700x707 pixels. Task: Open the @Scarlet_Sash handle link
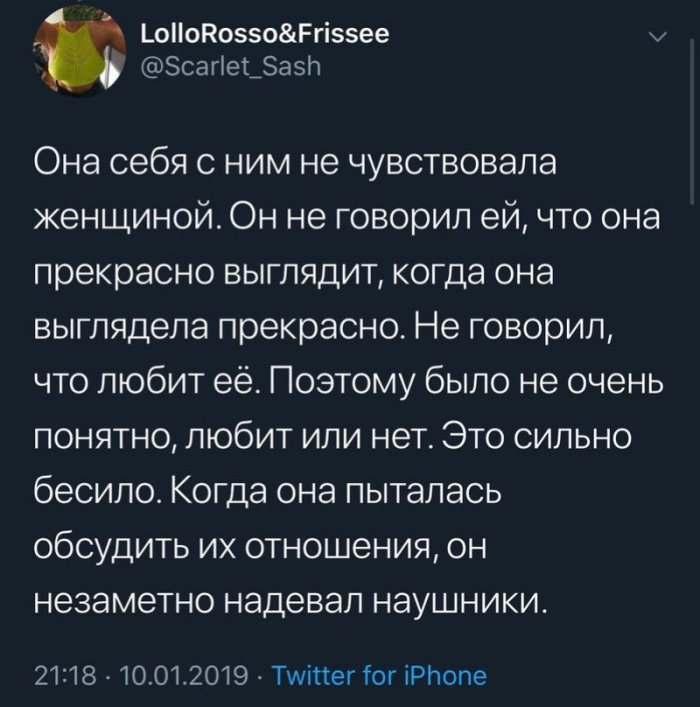[231, 66]
